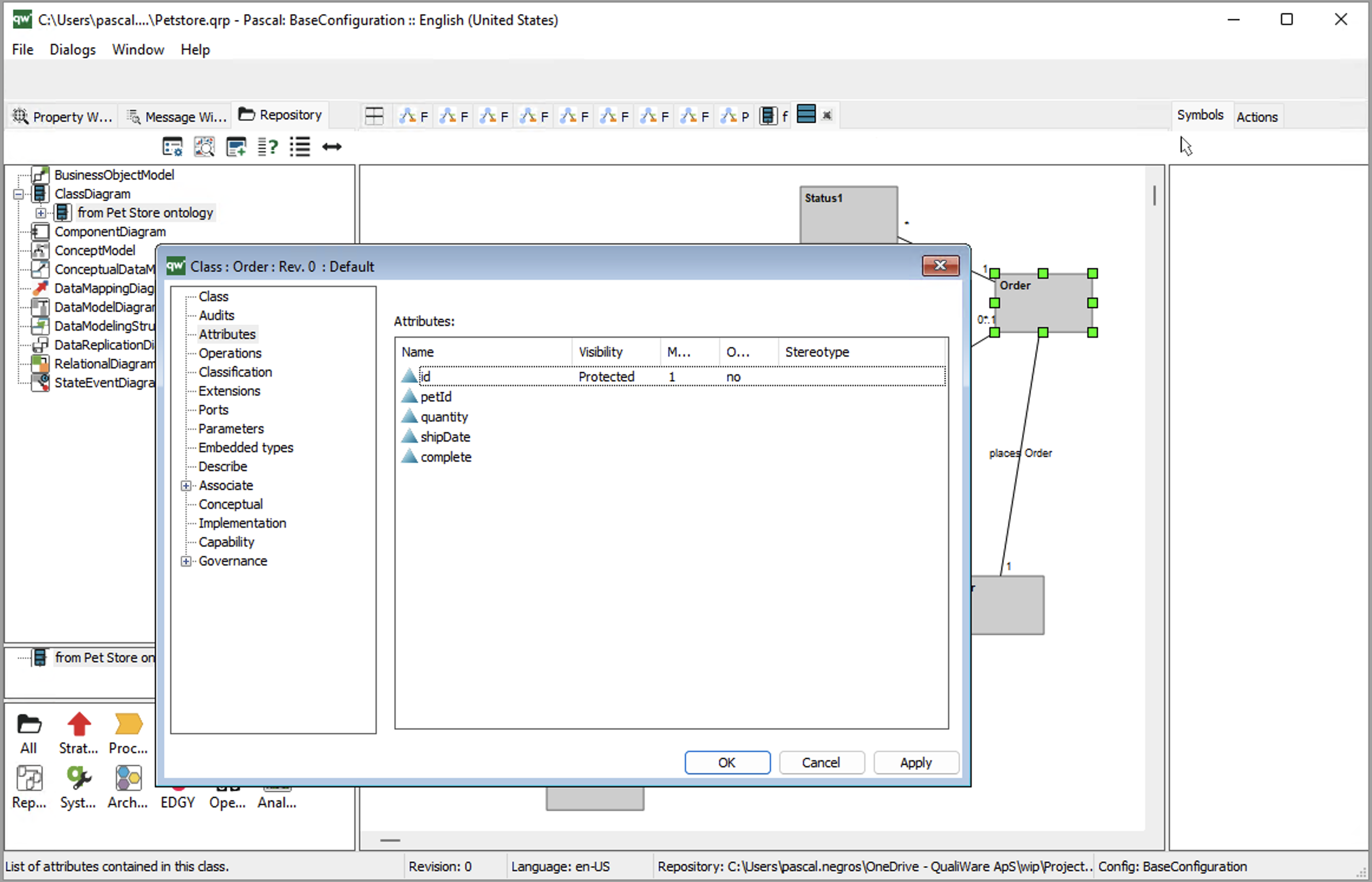Click the small pin icon next to blue diagram tab
The image size is (1372, 882).
[x=827, y=116]
